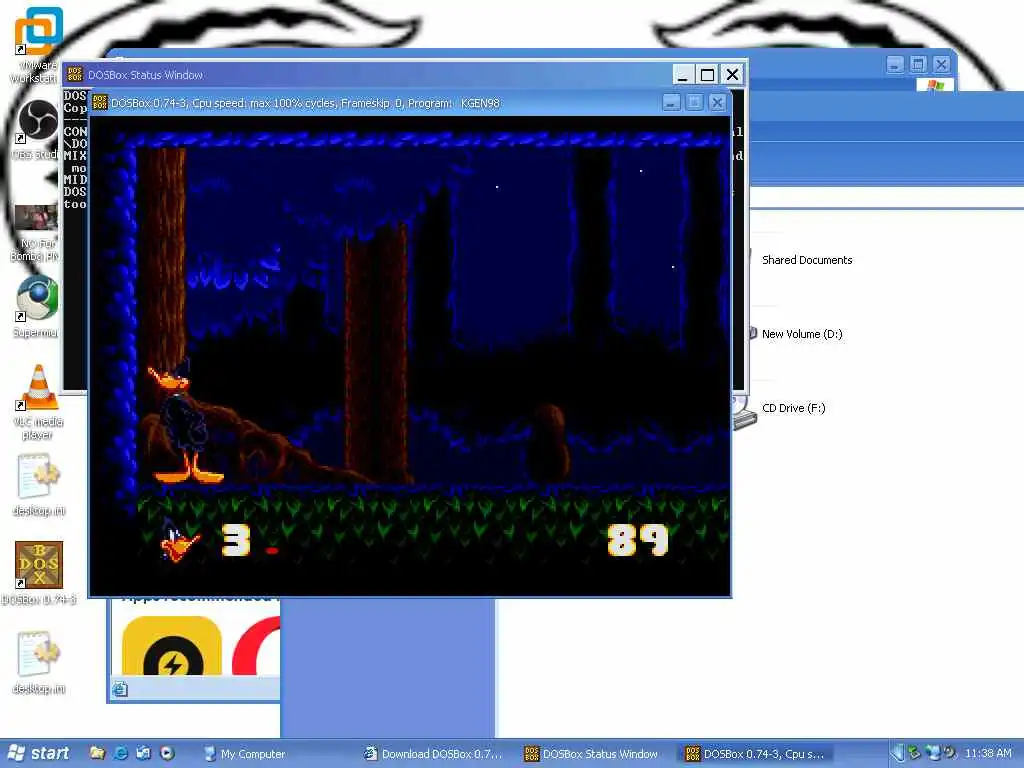The height and width of the screenshot is (768, 1024).
Task: Open the media player Quick Launch icon
Action: coord(167,754)
